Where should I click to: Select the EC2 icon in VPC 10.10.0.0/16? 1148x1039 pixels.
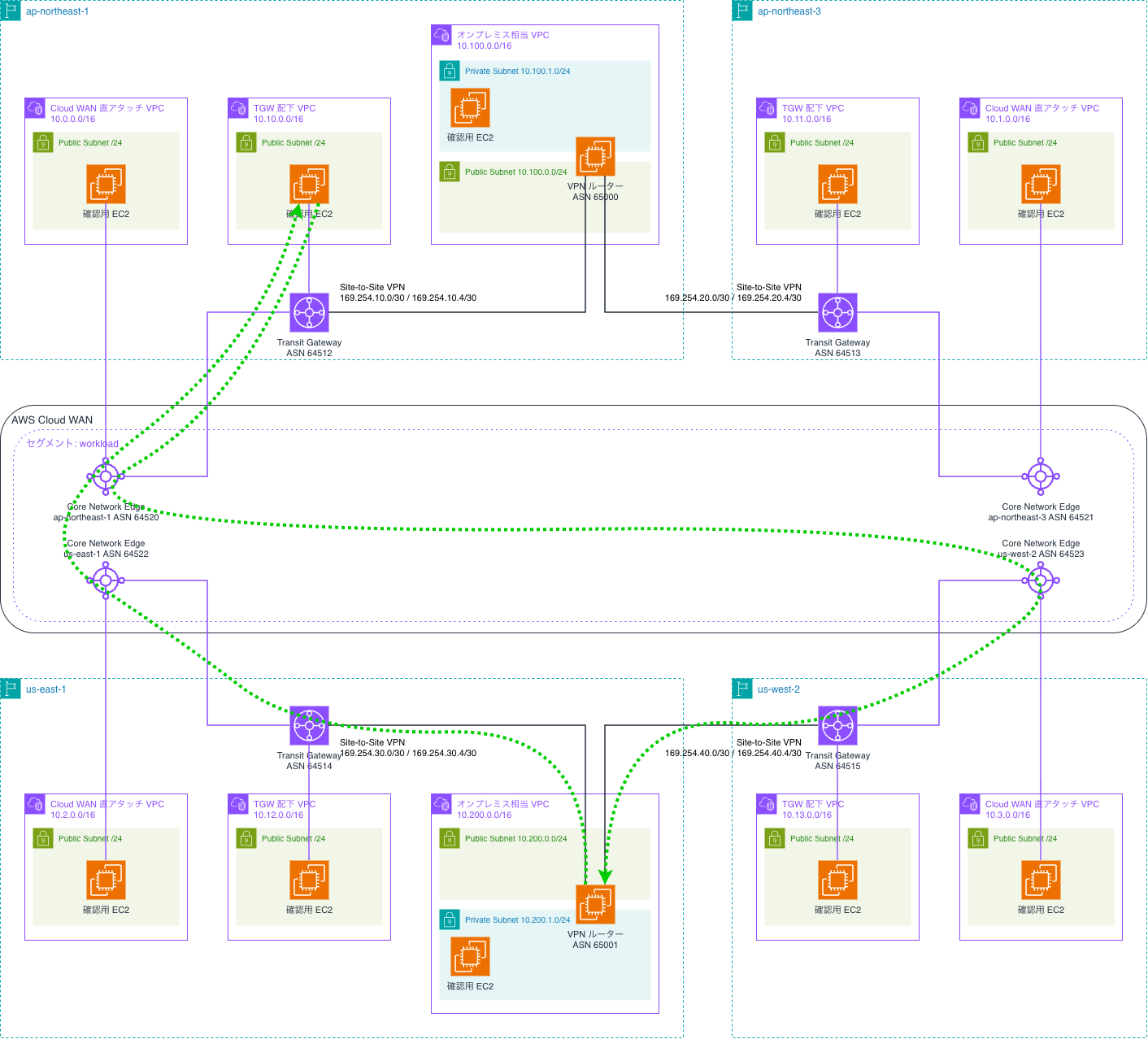[x=309, y=185]
